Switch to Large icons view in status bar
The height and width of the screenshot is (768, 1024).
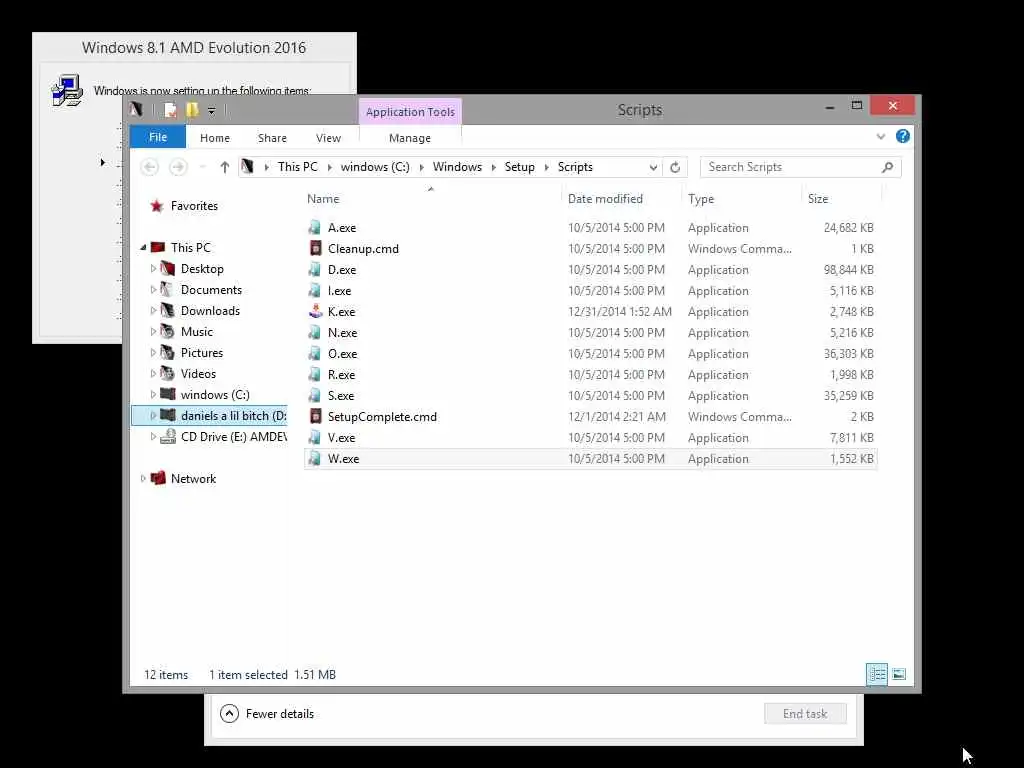[899, 674]
